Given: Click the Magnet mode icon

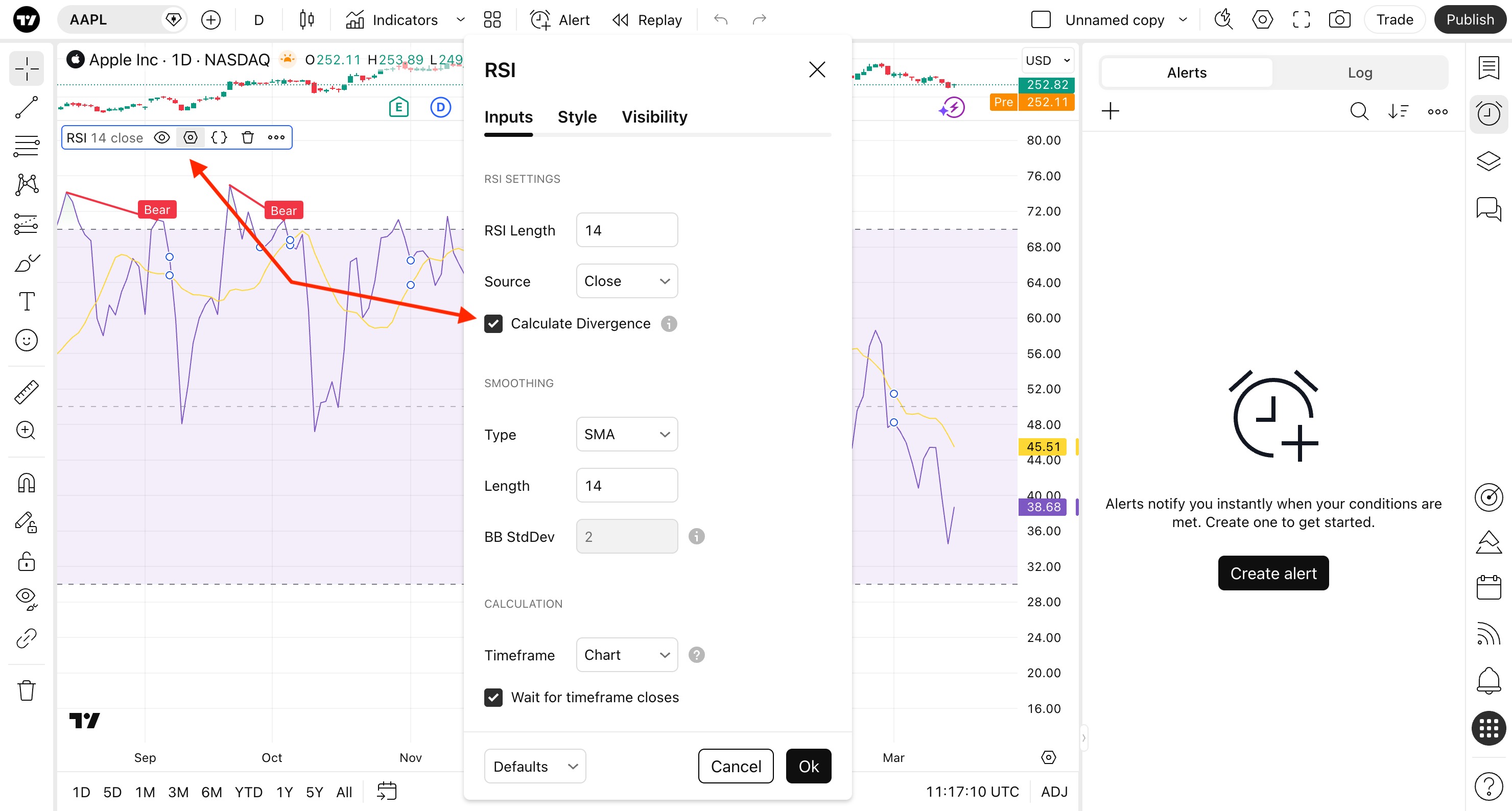Looking at the screenshot, I should pos(27,483).
